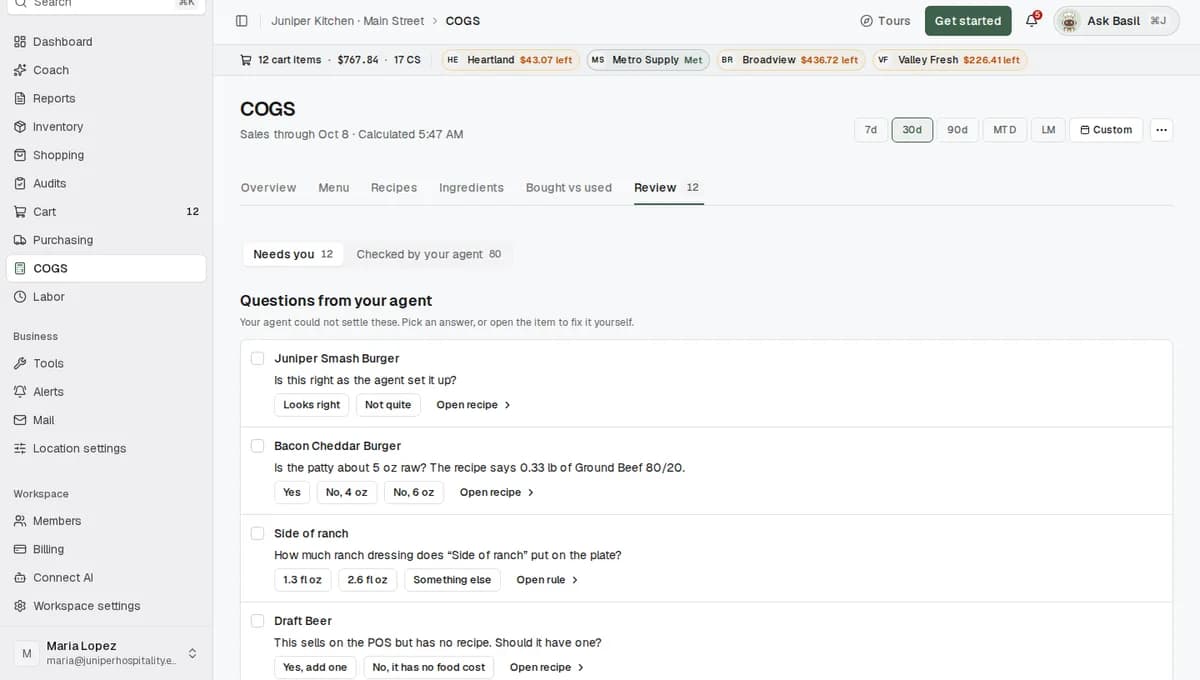Screen dimensions: 1200x680
Task: Select the Needs you tab
Action: tap(293, 254)
